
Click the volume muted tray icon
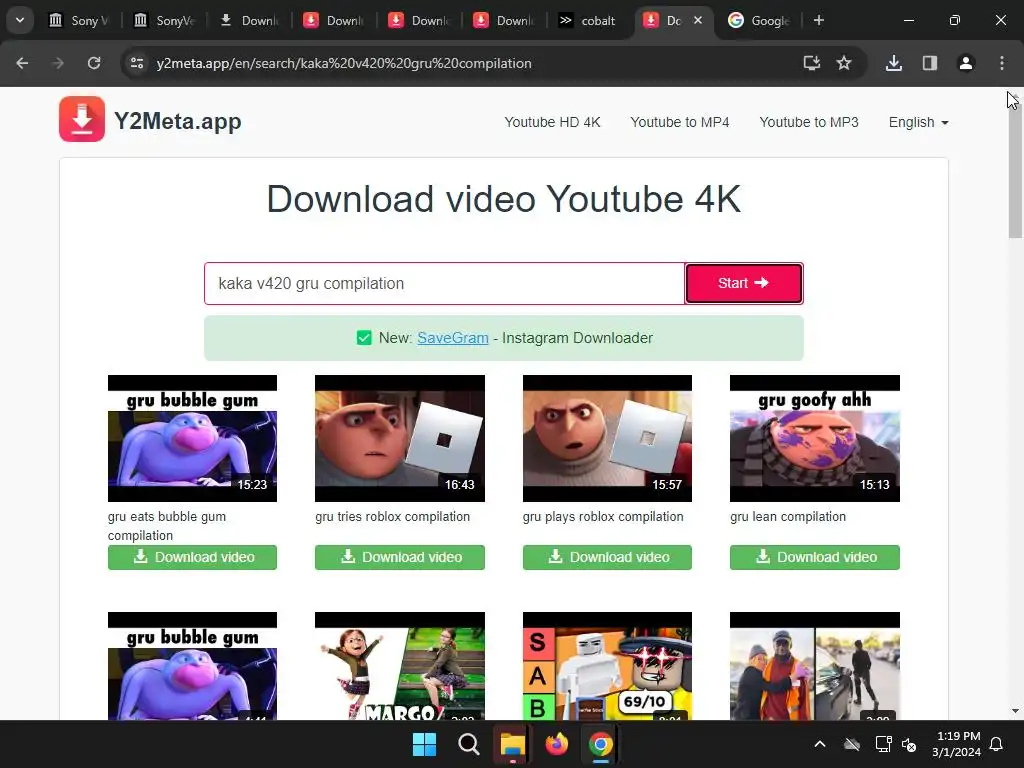coord(909,744)
